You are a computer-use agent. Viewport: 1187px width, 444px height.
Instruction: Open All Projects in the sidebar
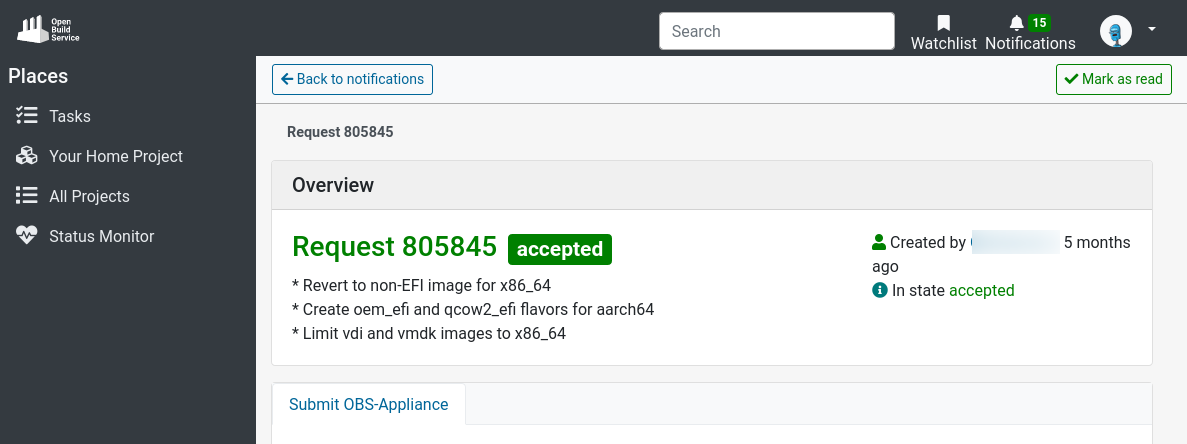[89, 196]
